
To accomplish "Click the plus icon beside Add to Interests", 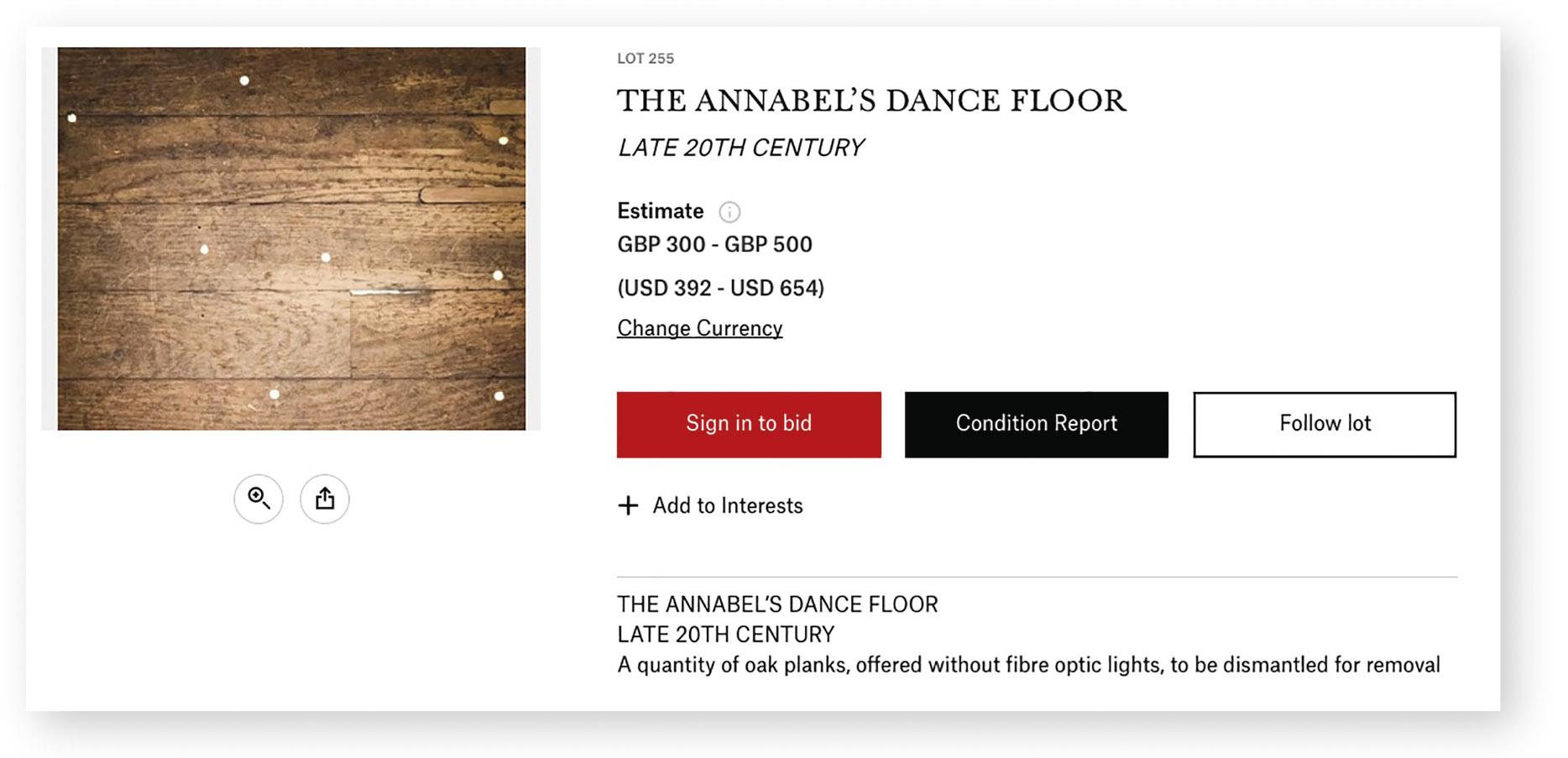I will [x=628, y=505].
